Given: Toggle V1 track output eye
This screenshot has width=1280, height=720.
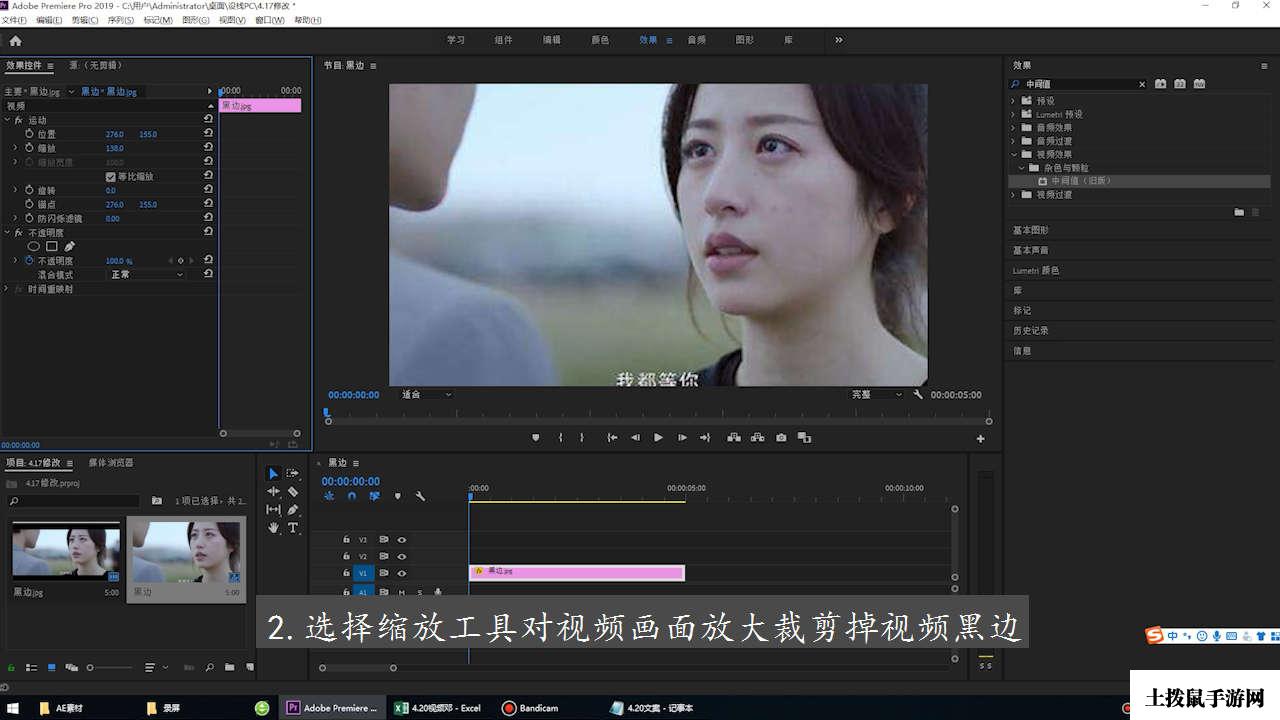Looking at the screenshot, I should coord(402,573).
